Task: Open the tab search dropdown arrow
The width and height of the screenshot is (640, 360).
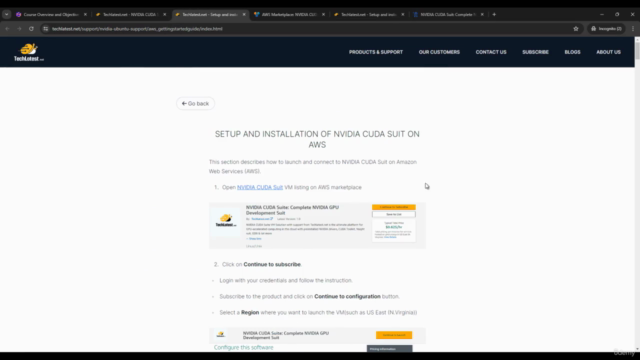Action: (7, 14)
